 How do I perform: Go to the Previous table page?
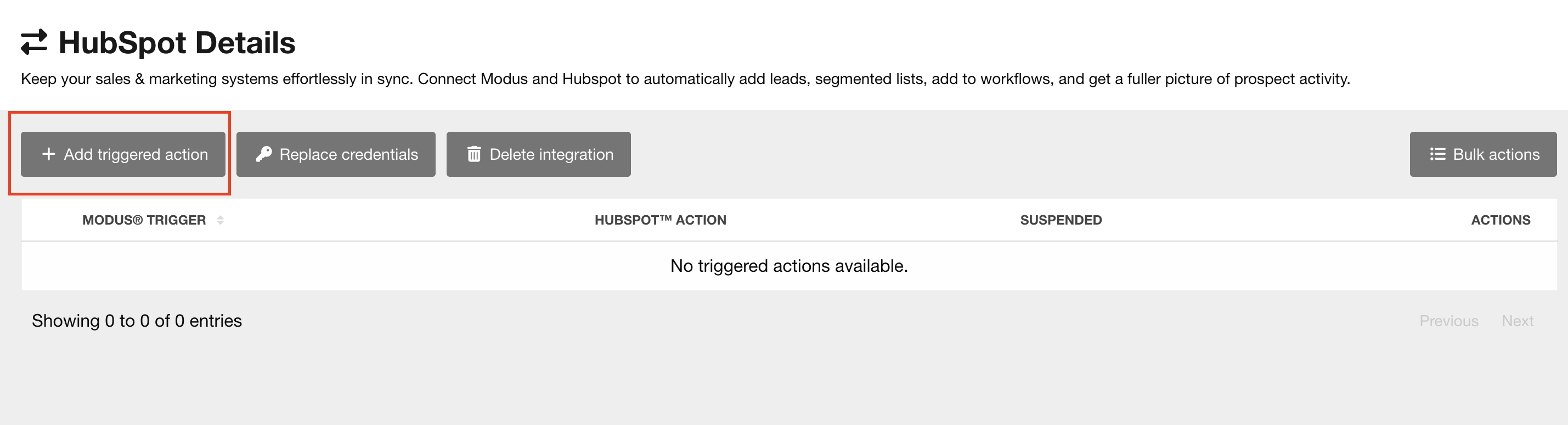1449,321
